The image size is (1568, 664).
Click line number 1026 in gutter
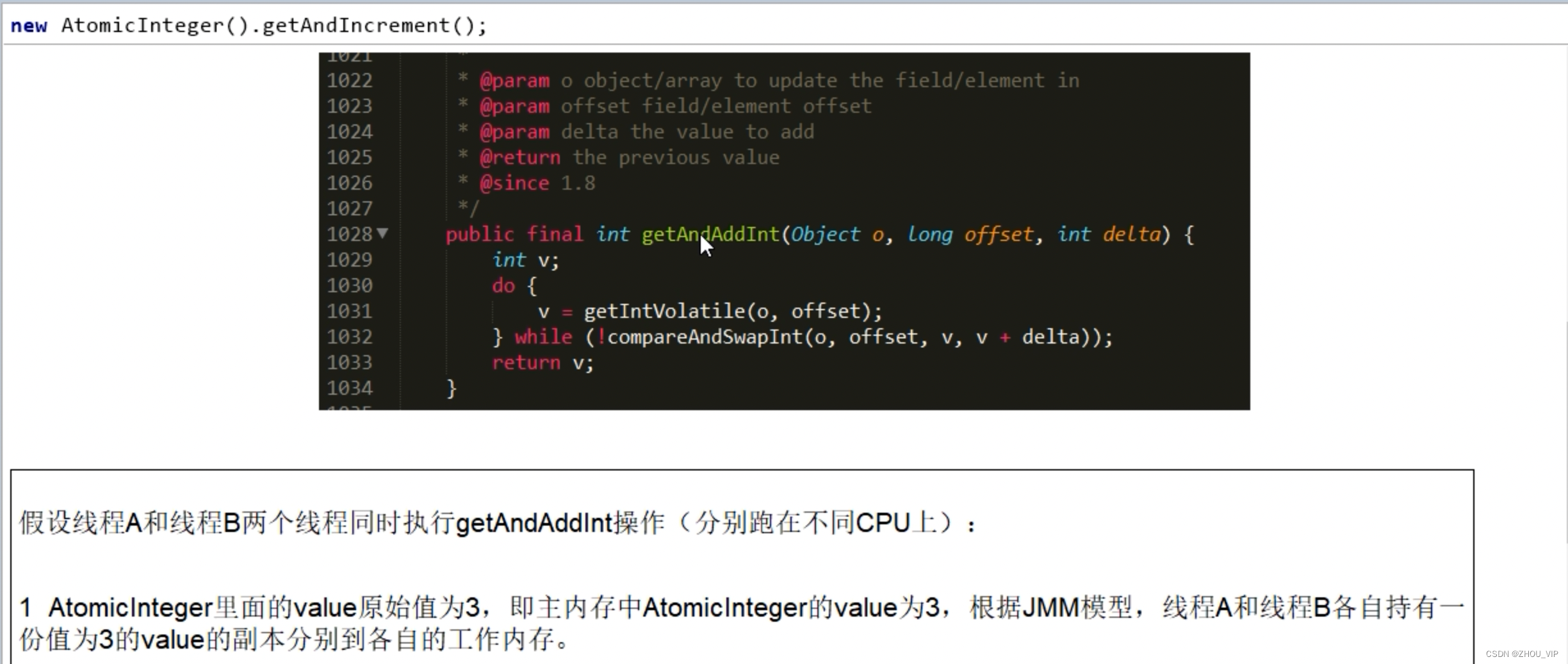pos(350,183)
